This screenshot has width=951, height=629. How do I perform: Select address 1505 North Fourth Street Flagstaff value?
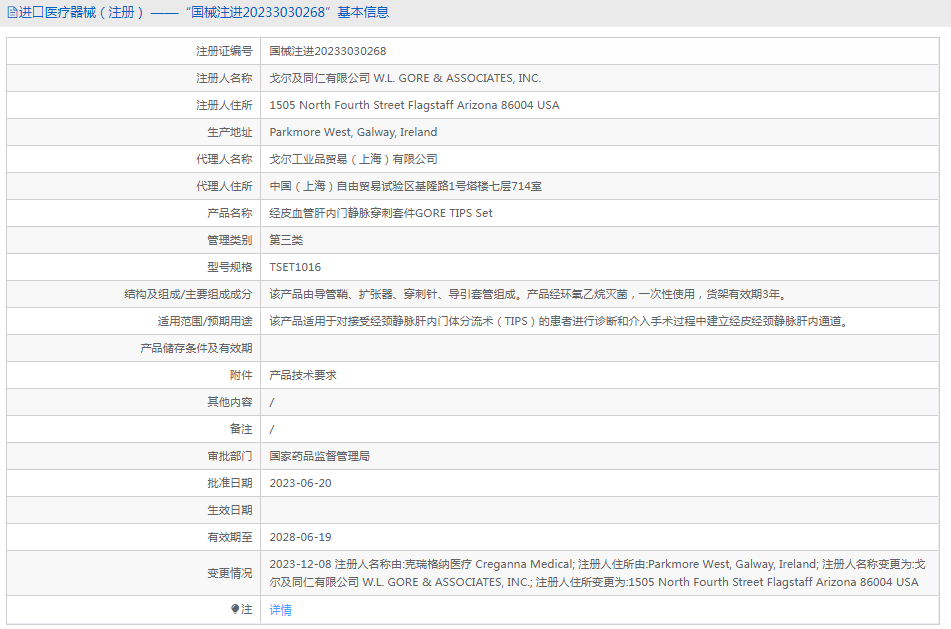click(x=414, y=105)
